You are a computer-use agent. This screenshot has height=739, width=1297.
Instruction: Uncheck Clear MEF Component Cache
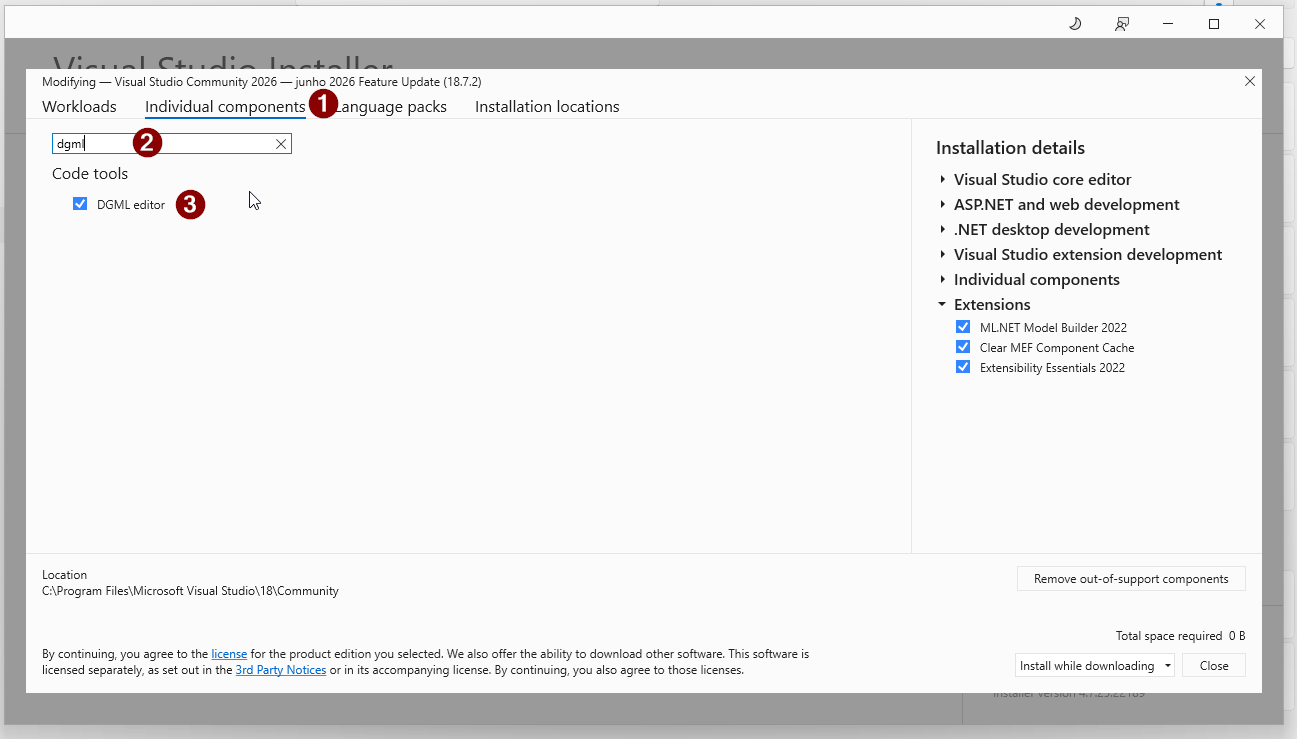pyautogui.click(x=963, y=347)
